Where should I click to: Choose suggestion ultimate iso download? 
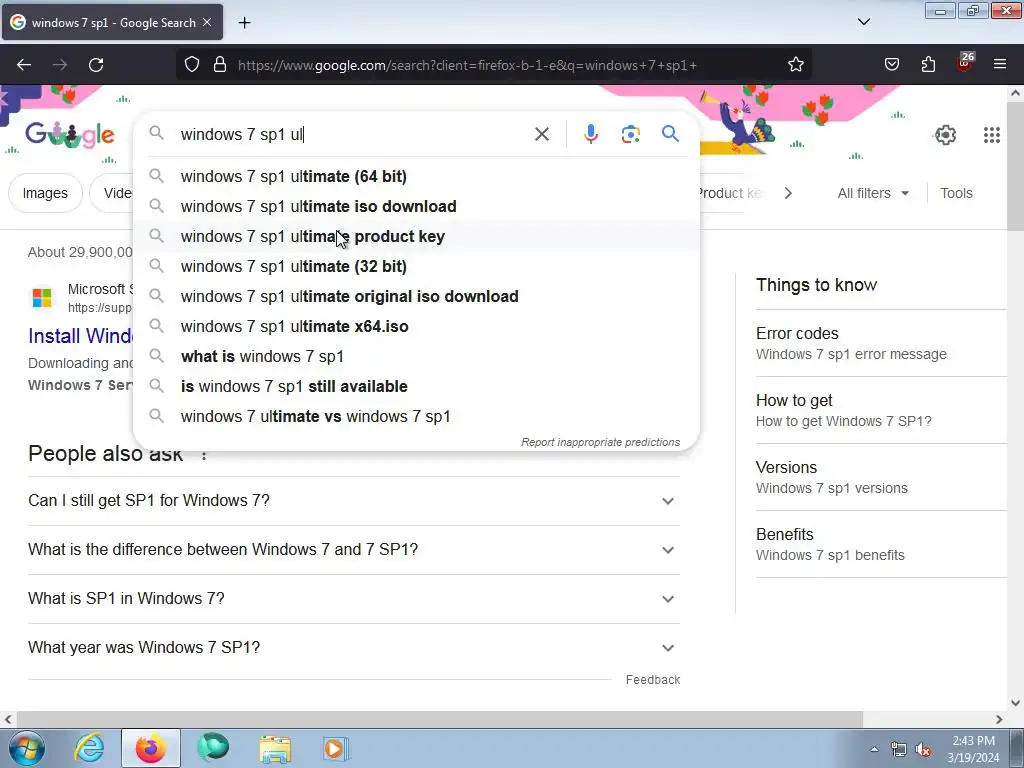click(x=416, y=206)
